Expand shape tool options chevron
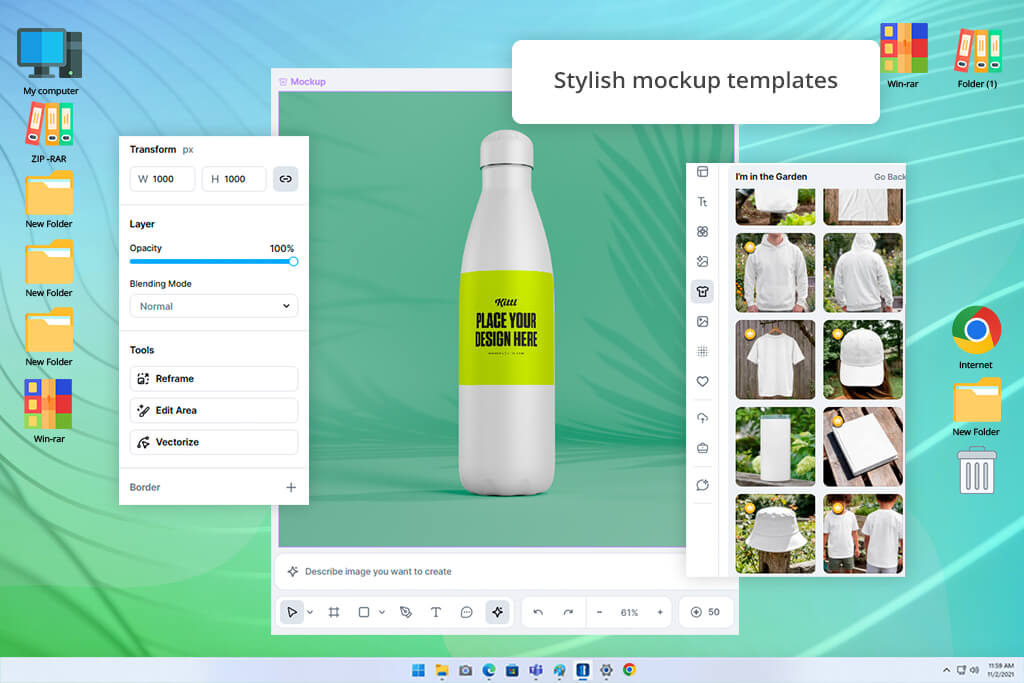Screen dimensions: 1024x683 click(382, 612)
